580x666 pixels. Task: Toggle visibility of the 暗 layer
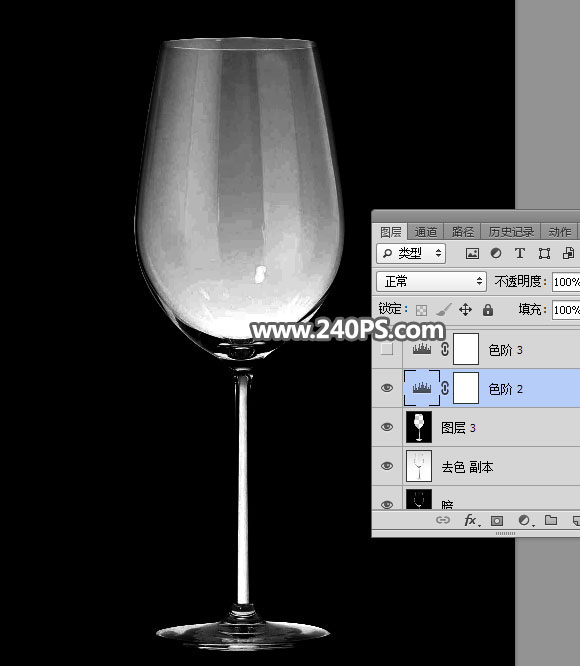pyautogui.click(x=387, y=505)
